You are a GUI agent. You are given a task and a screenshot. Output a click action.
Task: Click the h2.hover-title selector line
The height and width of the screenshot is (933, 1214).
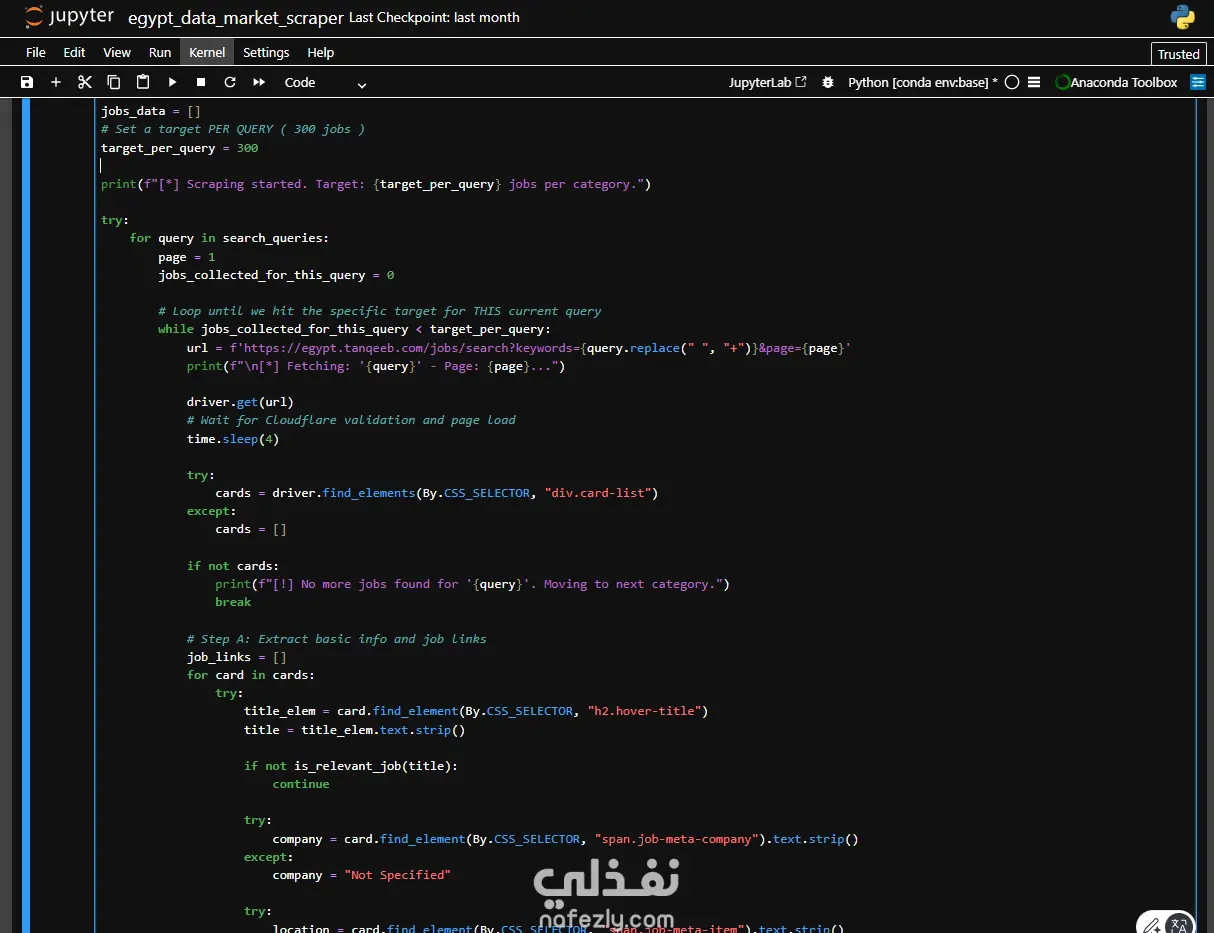pos(476,711)
